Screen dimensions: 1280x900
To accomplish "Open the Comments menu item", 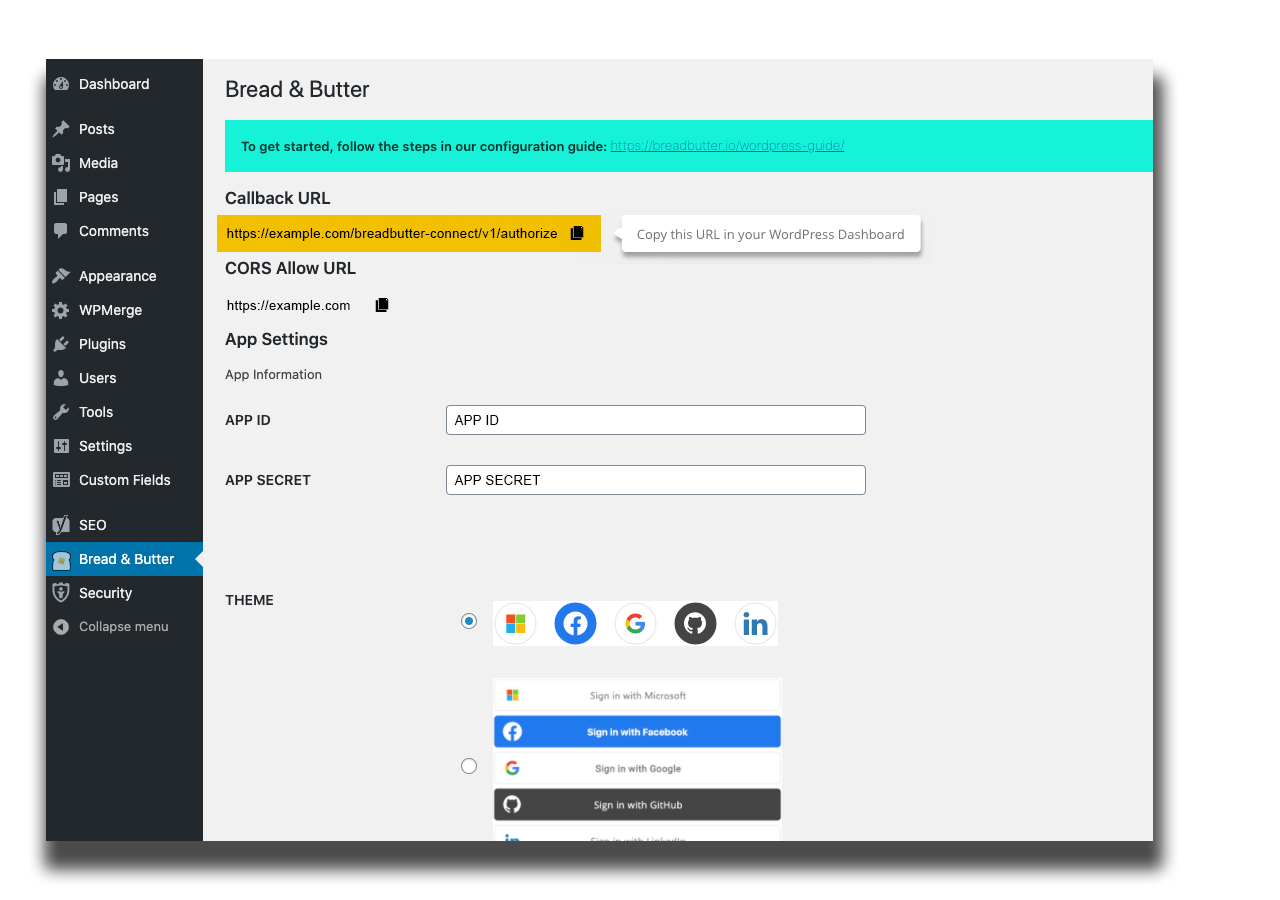I will [x=124, y=231].
